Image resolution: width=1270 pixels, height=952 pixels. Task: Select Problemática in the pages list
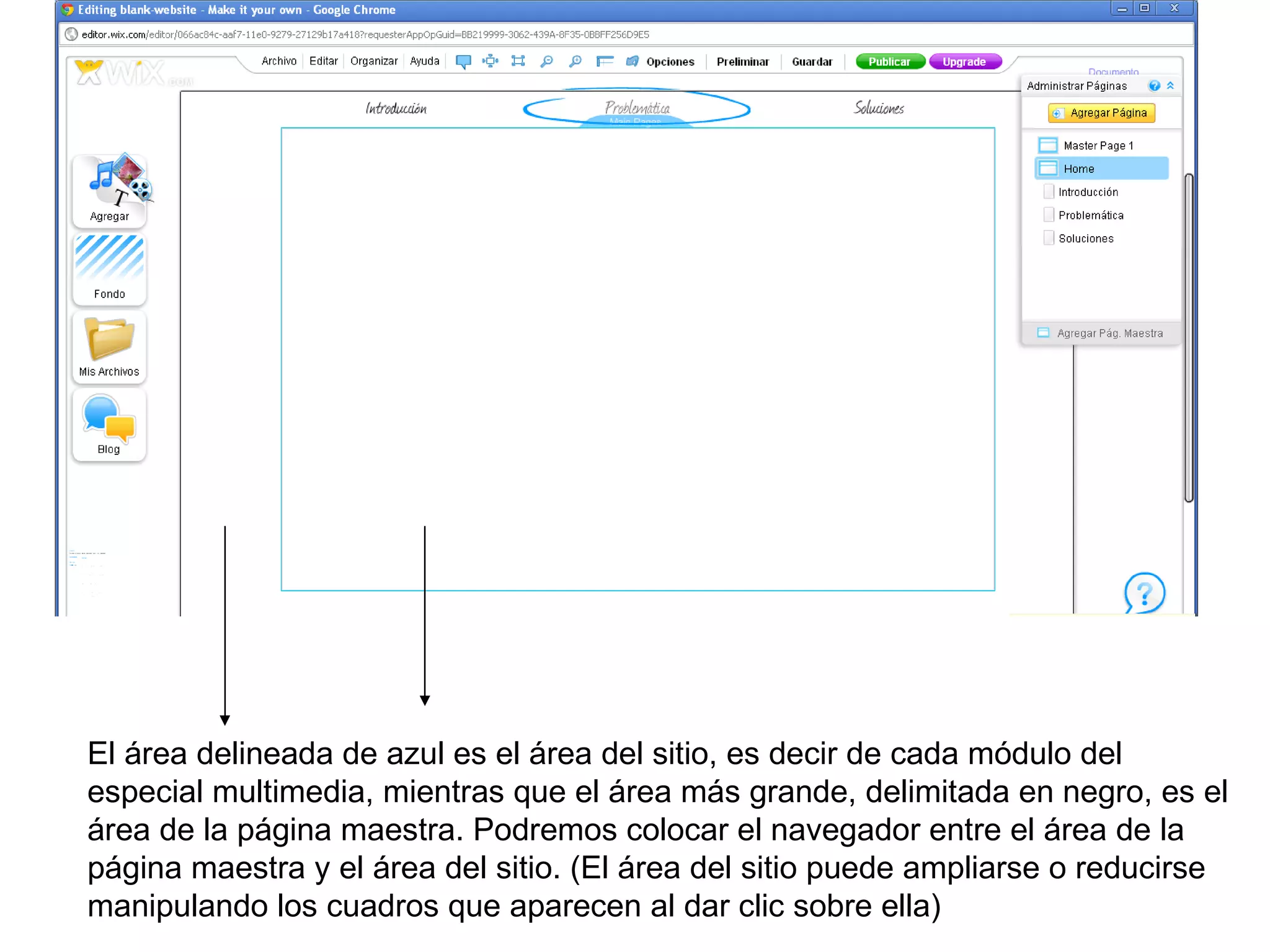[x=1091, y=215]
